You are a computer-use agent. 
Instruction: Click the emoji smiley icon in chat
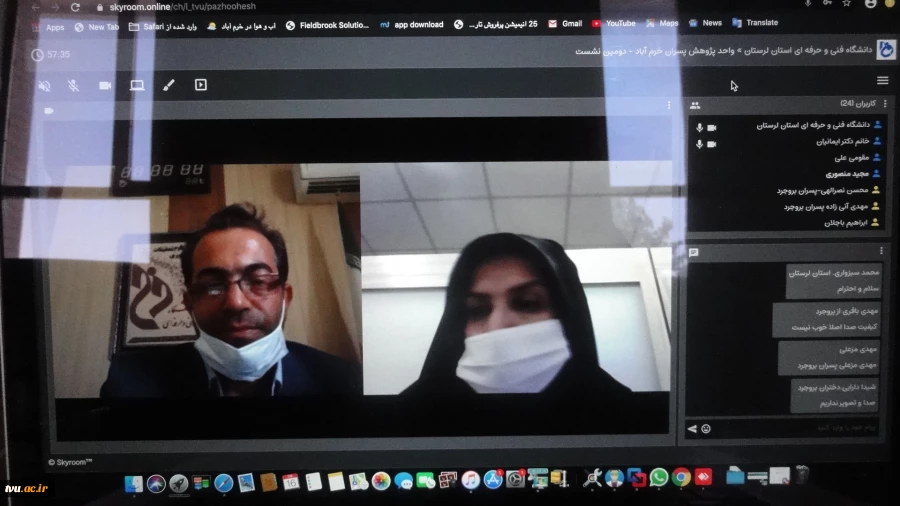[706, 429]
